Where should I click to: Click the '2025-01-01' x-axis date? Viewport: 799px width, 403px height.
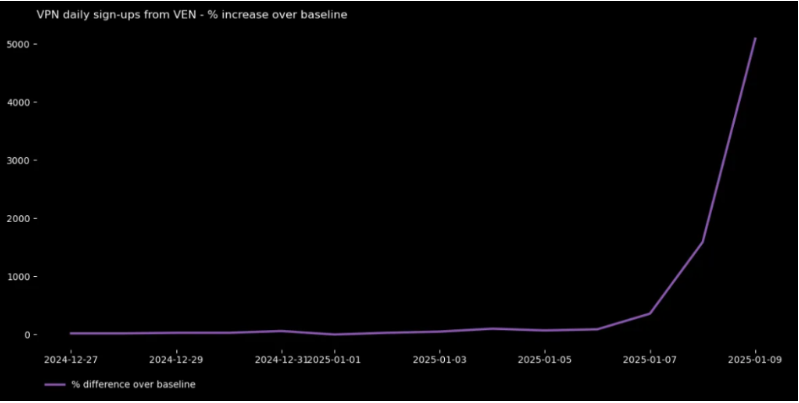335,360
